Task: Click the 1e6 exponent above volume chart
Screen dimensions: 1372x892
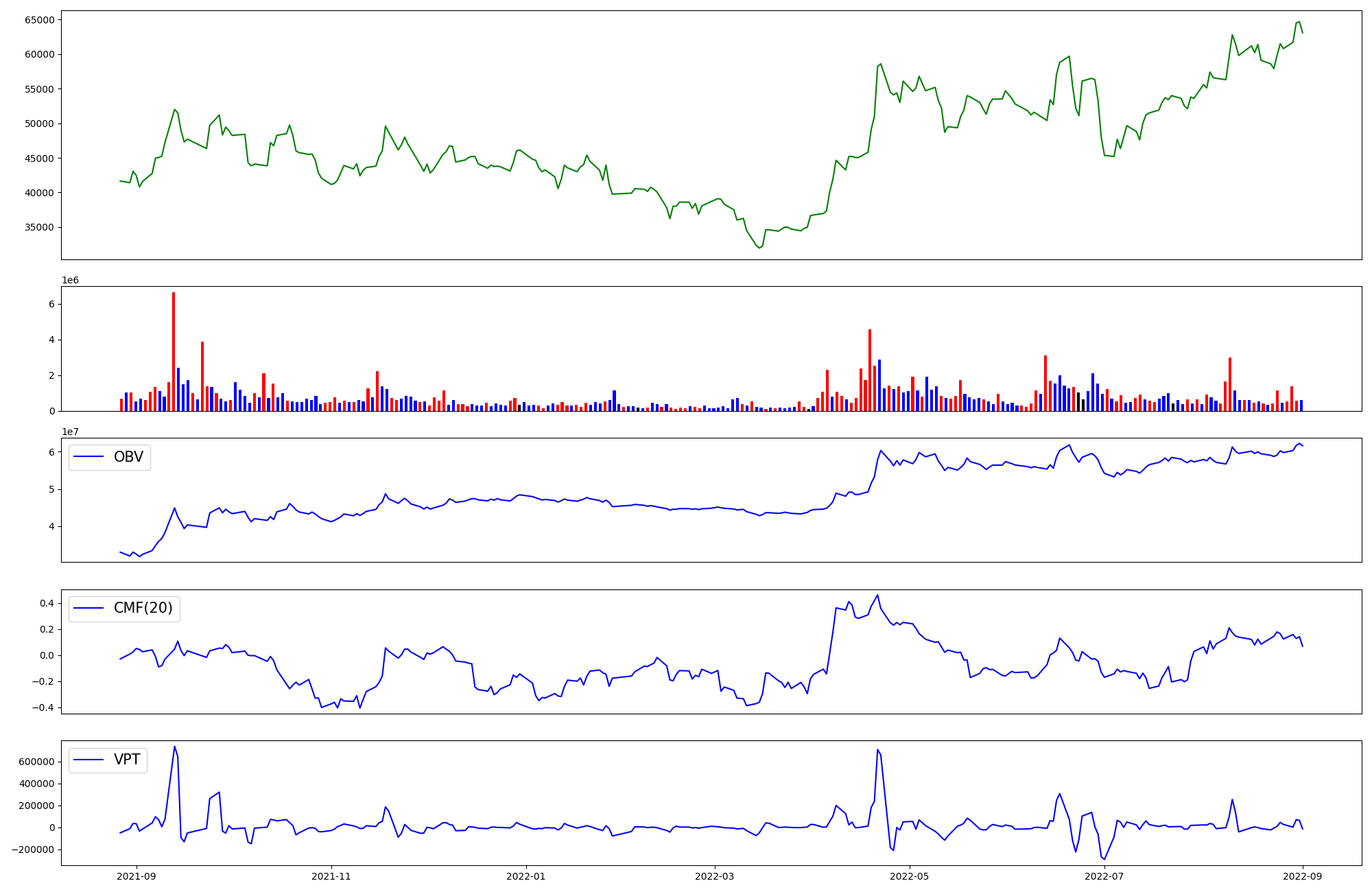Action: pyautogui.click(x=70, y=280)
